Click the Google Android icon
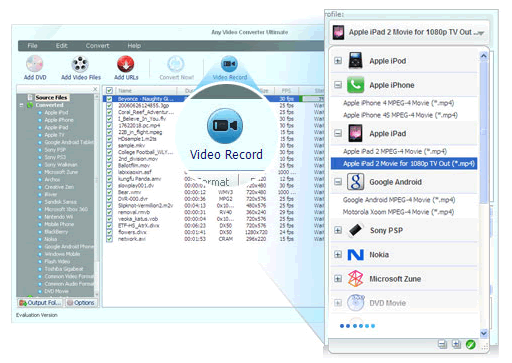This screenshot has height=363, width=512. coord(355,182)
